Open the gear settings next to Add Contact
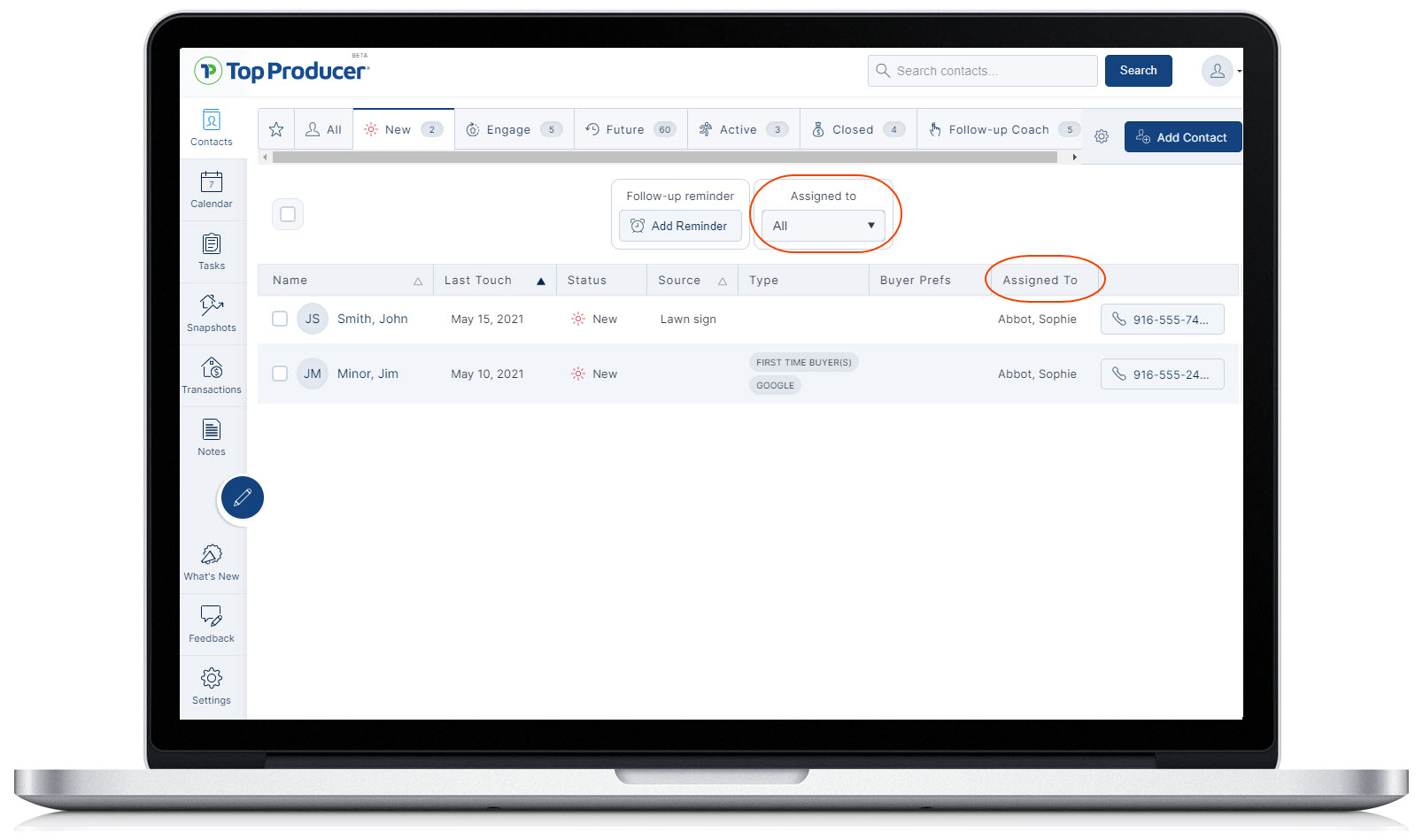Image resolution: width=1423 pixels, height=840 pixels. [x=1102, y=137]
